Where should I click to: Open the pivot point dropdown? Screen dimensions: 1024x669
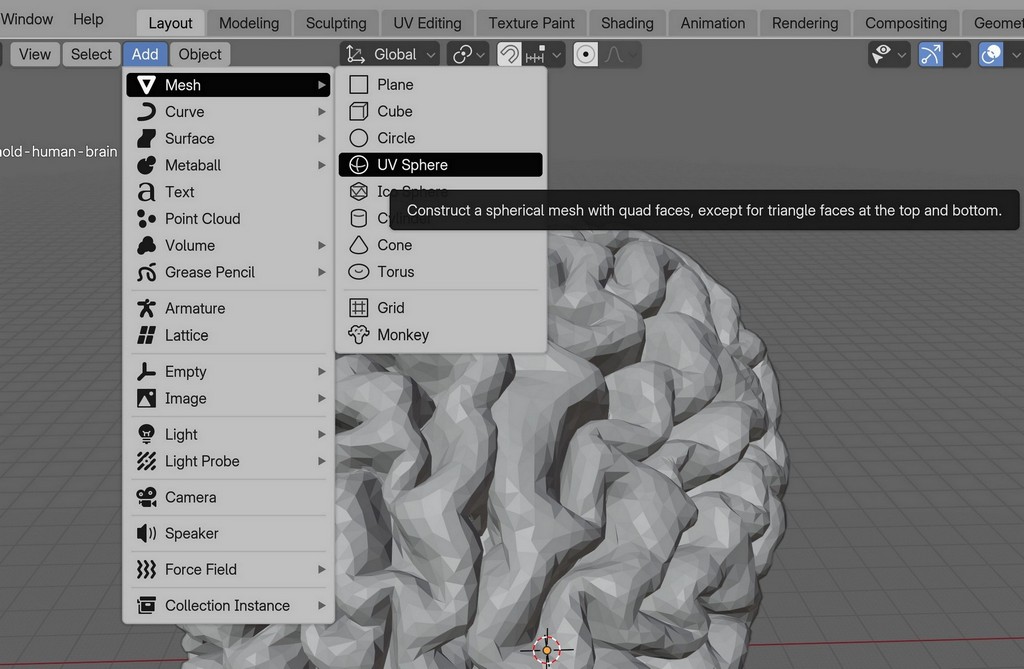(468, 54)
